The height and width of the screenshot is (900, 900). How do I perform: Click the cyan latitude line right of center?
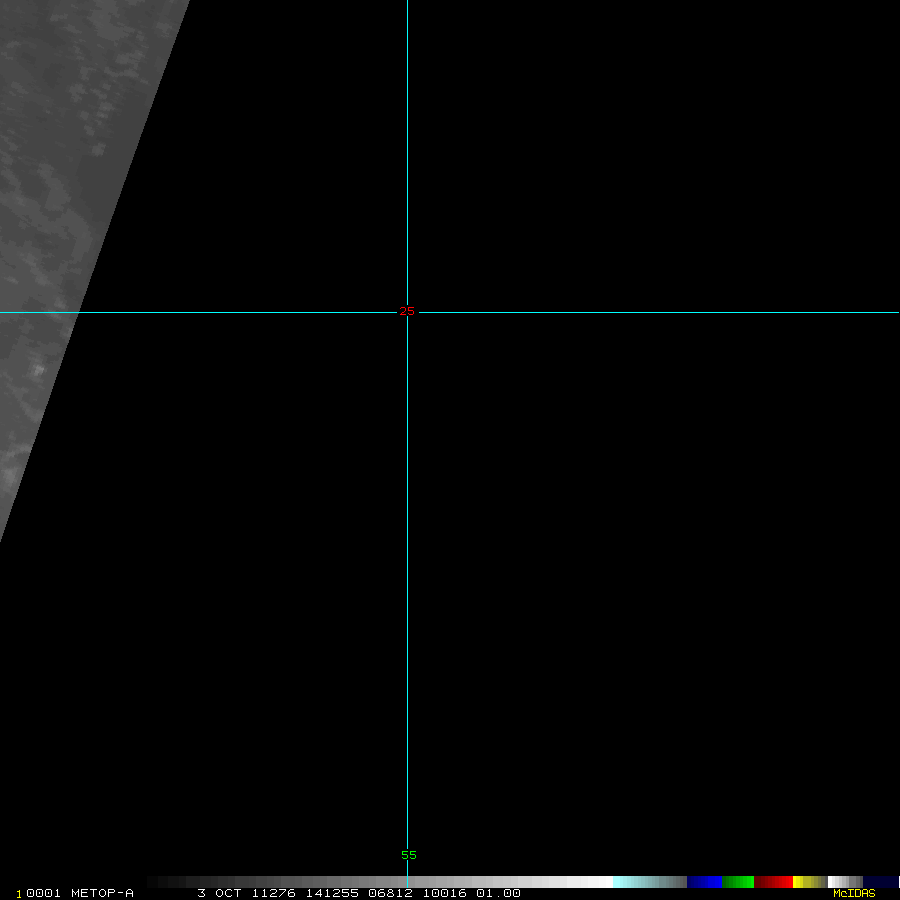tap(650, 313)
